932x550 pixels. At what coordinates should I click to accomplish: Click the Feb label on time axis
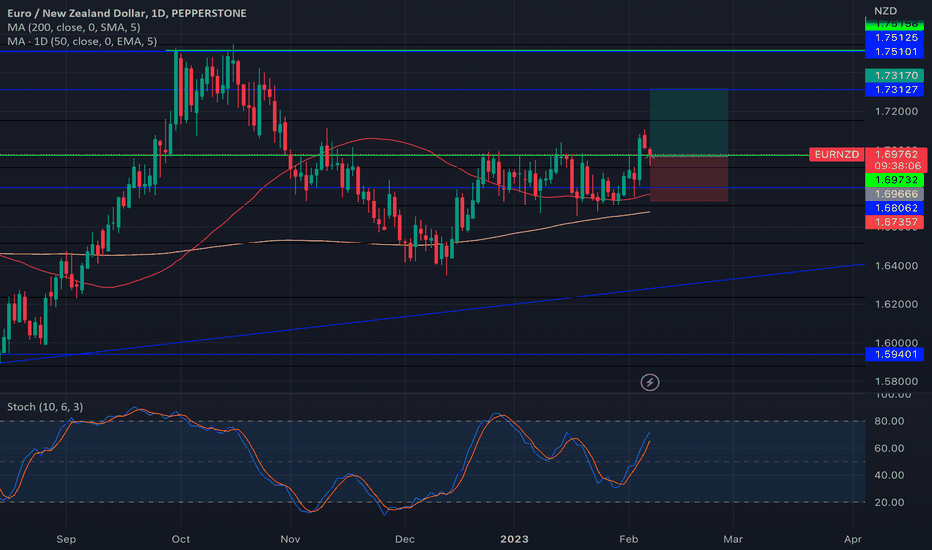click(x=629, y=539)
